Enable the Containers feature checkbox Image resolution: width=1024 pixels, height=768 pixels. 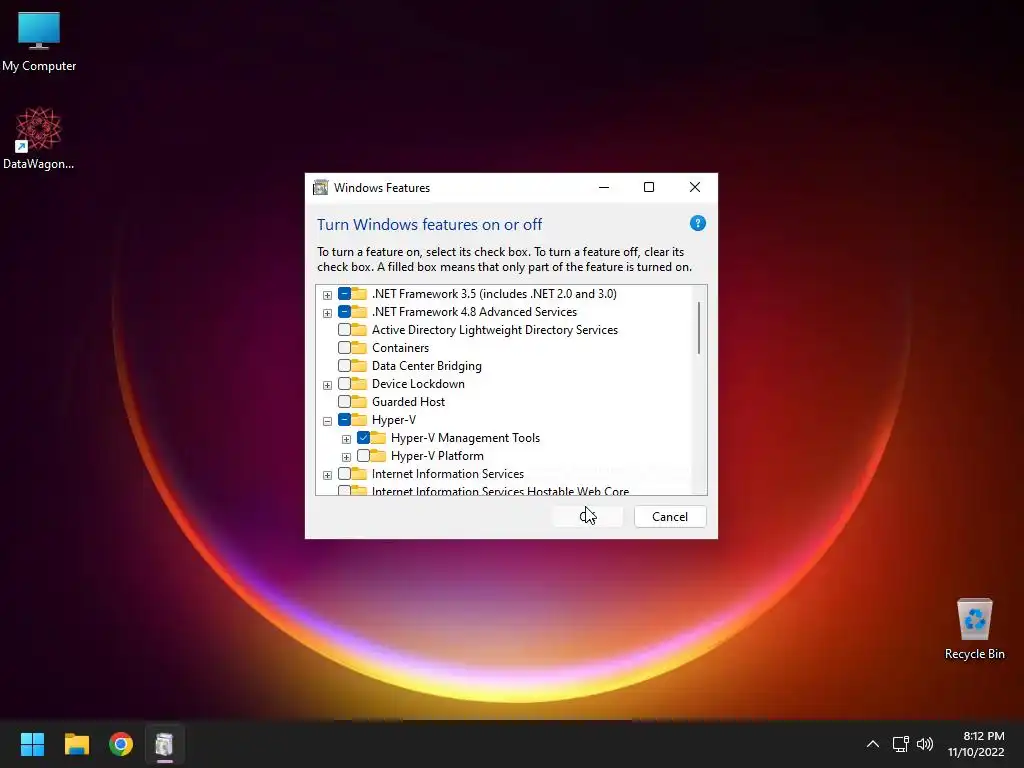344,347
